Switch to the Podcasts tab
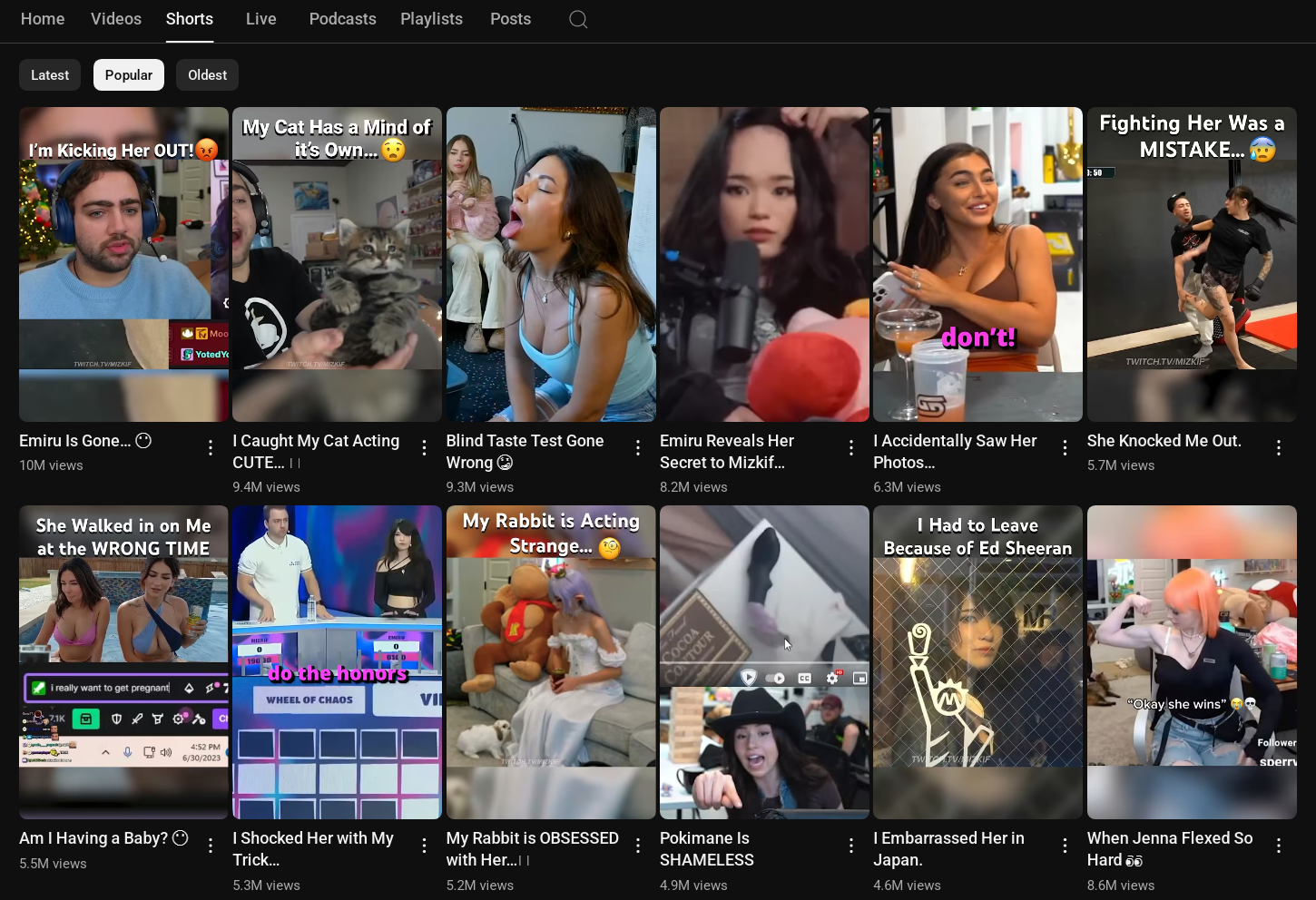 tap(342, 19)
